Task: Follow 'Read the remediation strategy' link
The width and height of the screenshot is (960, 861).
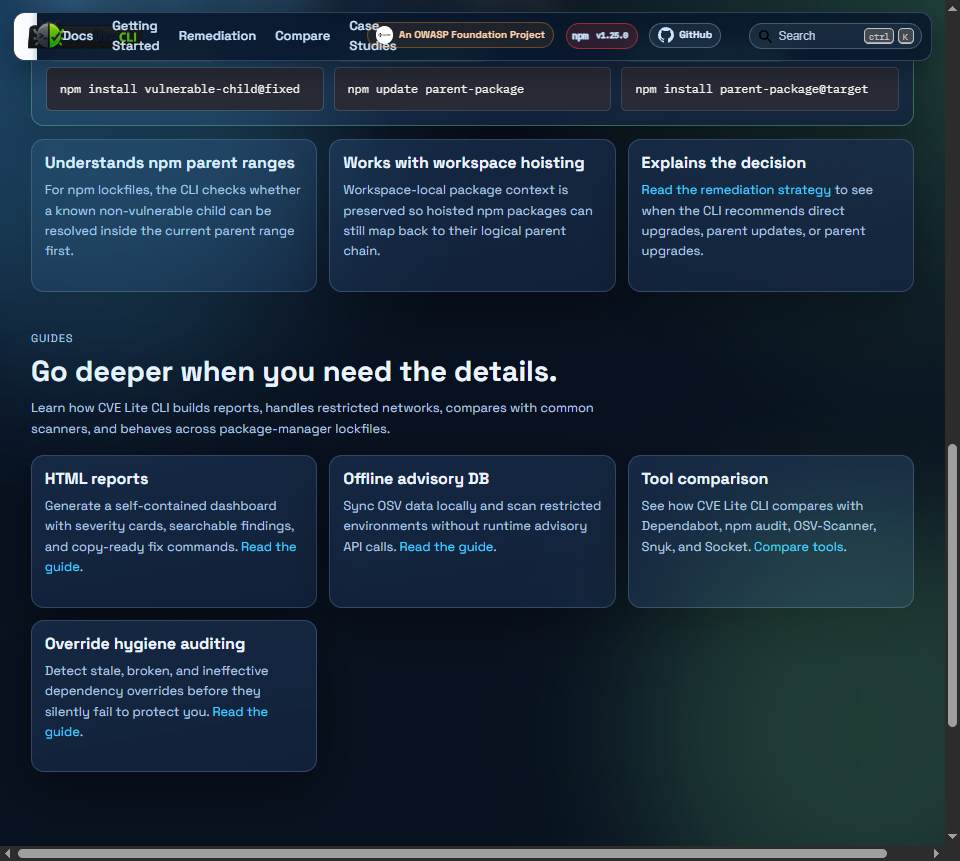Action: pyautogui.click(x=736, y=190)
